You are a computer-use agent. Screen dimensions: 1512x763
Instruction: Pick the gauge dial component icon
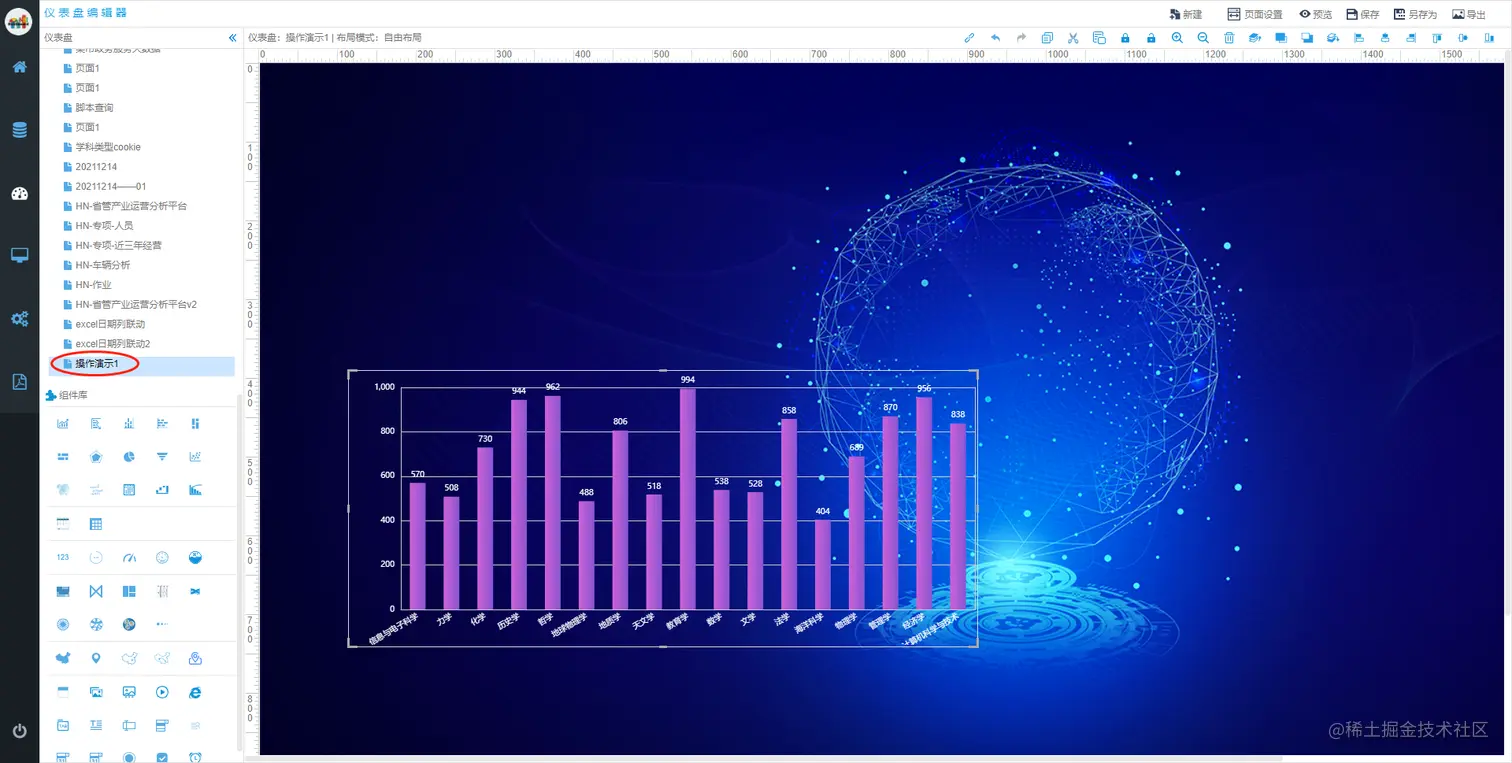(129, 557)
